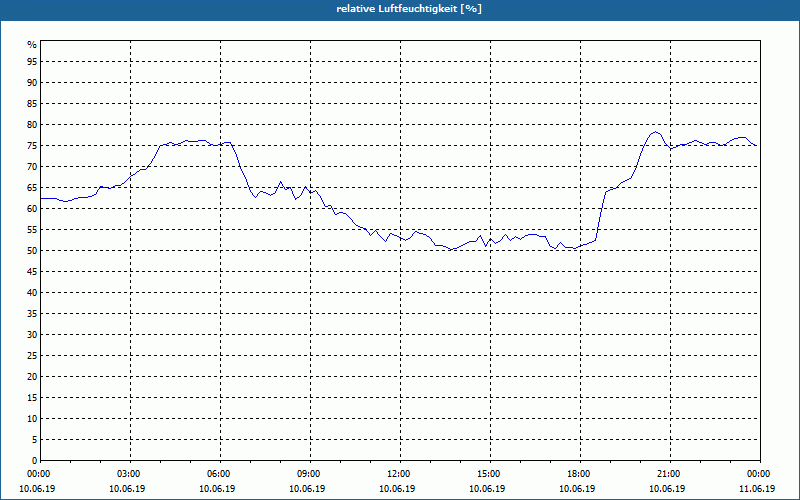Click the 90 y-axis label
This screenshot has width=800, height=500.
click(x=32, y=83)
